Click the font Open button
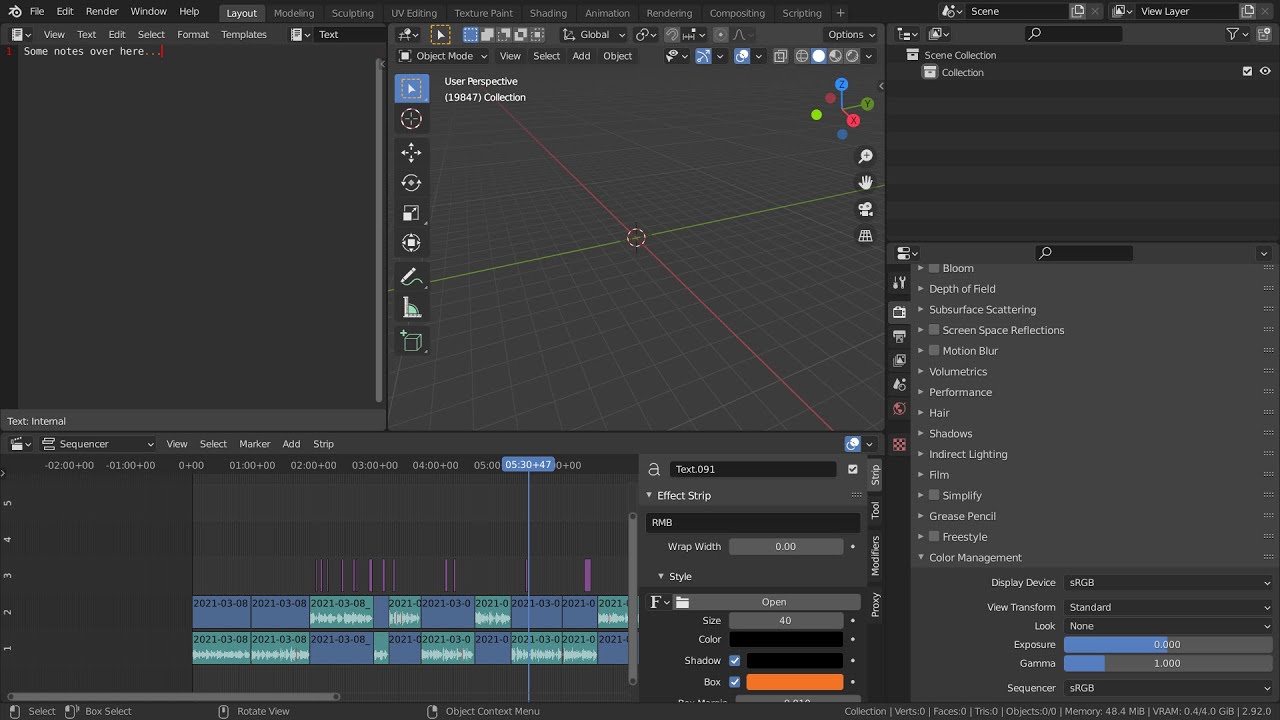Screen dimensions: 1280x720 click(774, 602)
